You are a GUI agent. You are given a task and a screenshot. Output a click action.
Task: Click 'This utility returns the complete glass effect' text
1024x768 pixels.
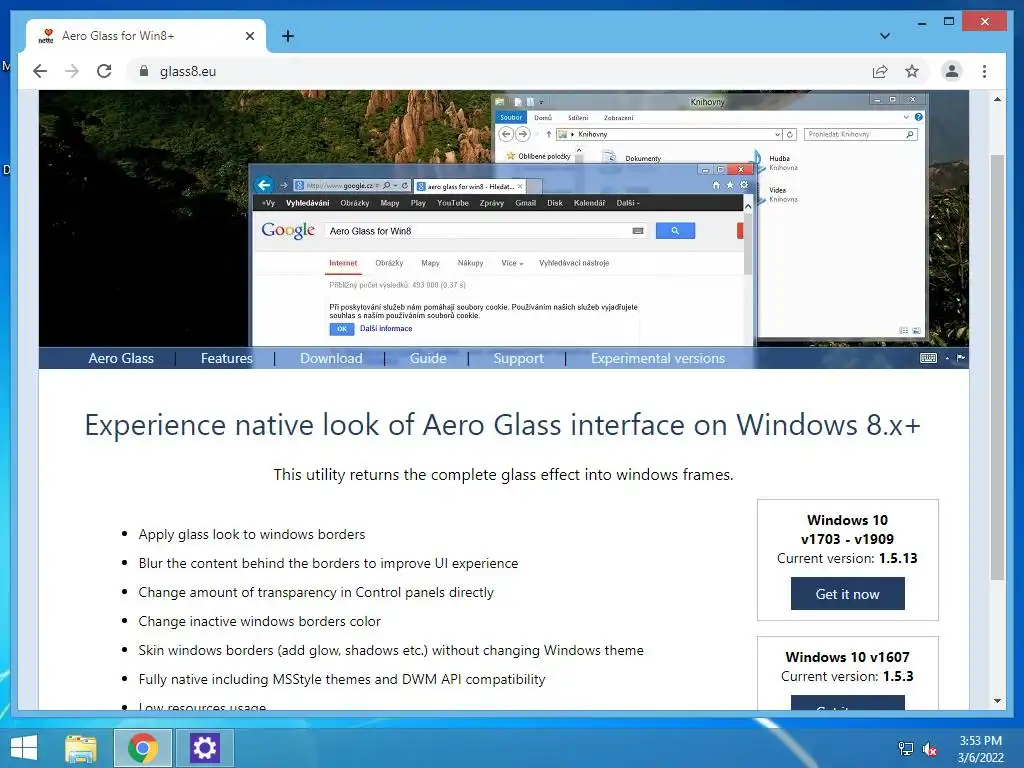[503, 475]
